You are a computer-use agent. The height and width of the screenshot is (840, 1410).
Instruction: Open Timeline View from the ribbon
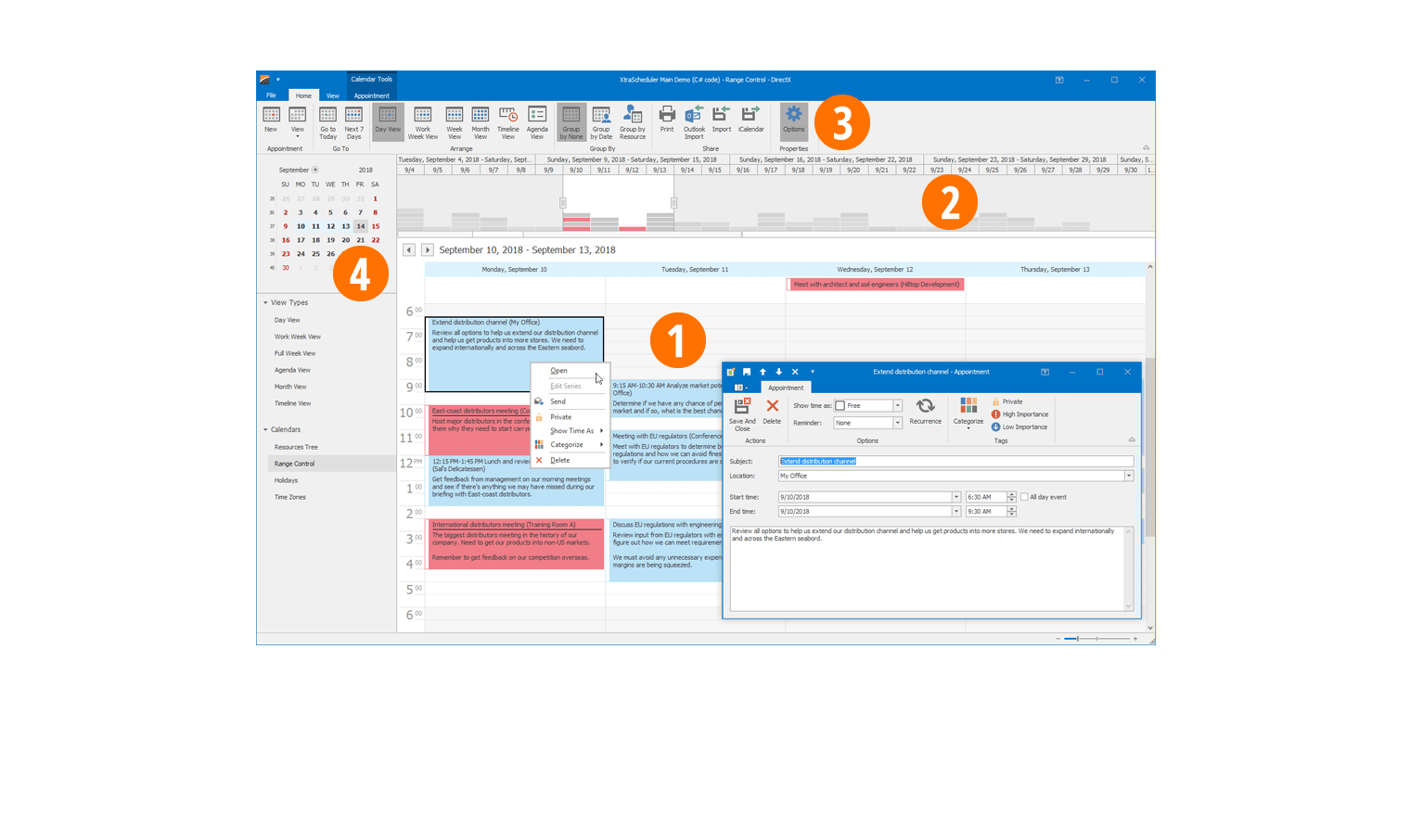point(508,122)
